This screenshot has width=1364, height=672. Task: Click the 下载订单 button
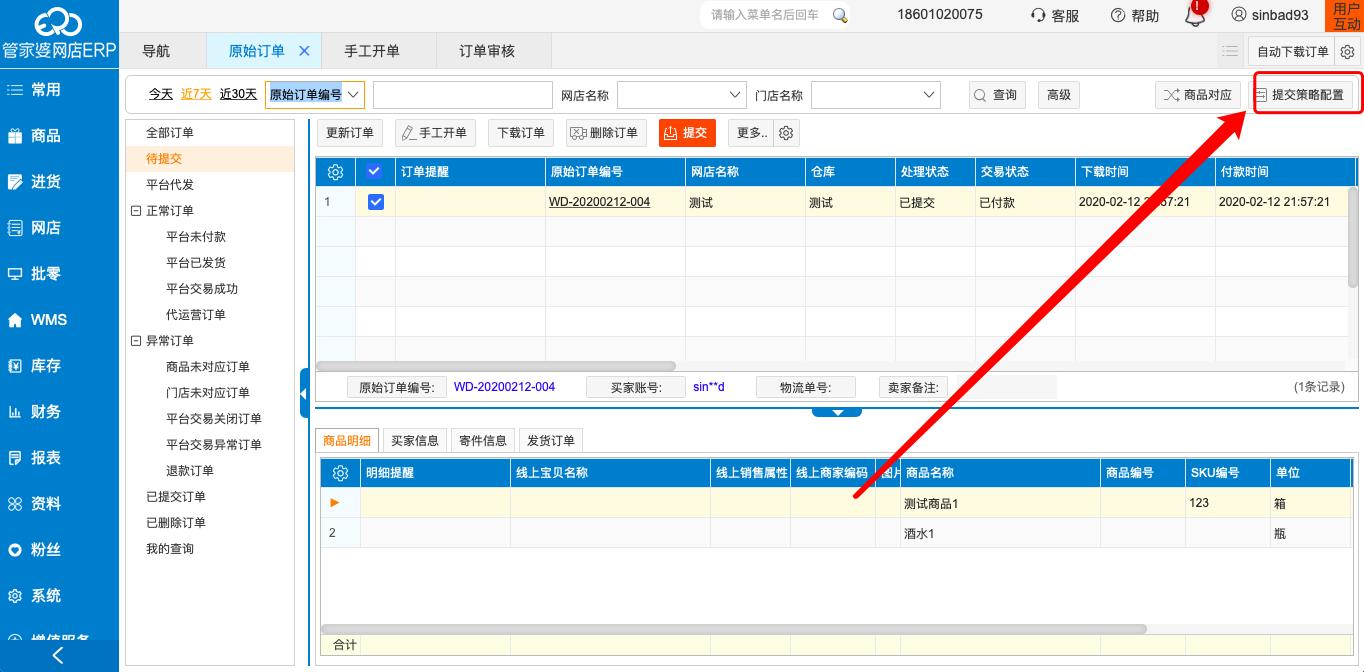[521, 133]
